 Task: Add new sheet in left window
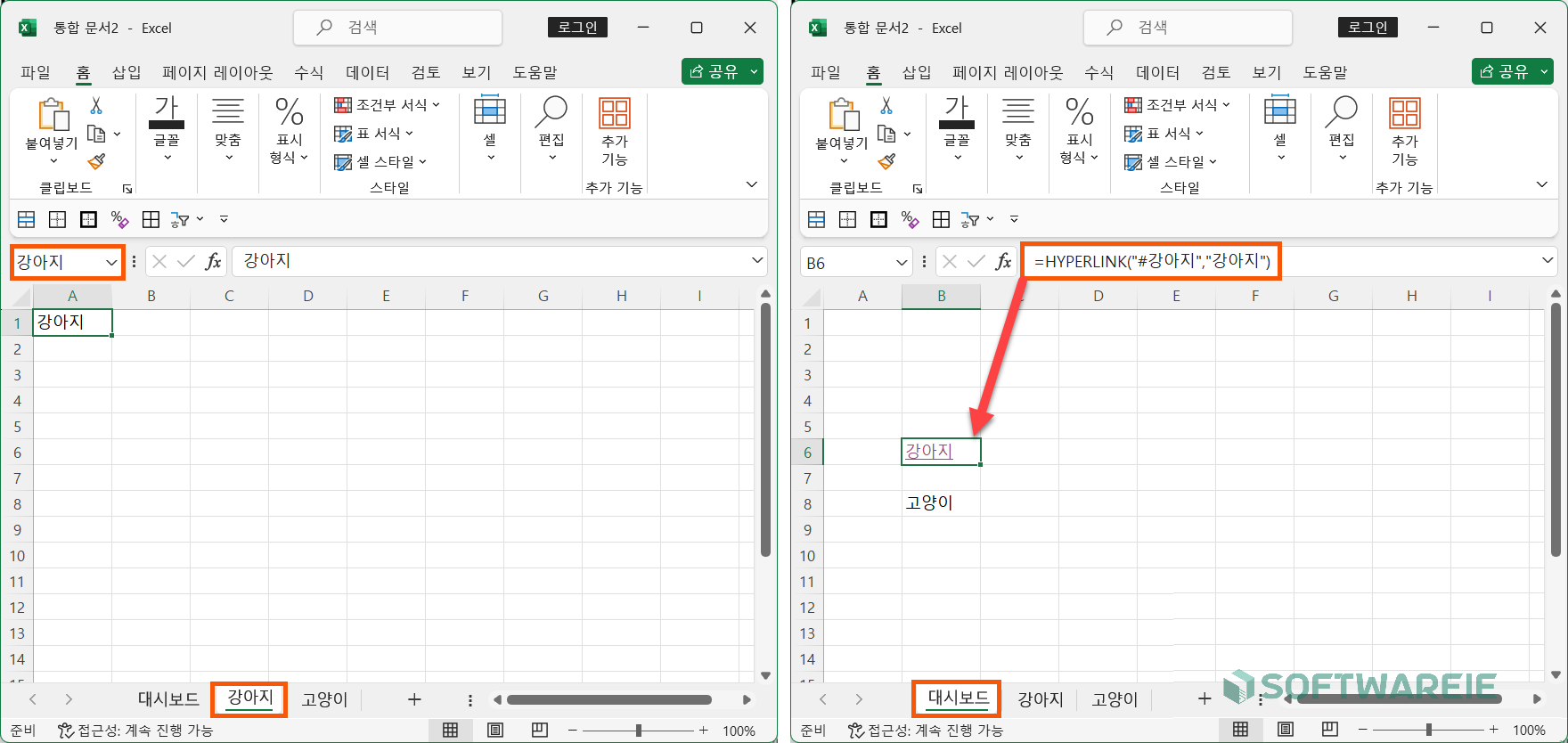pos(414,699)
